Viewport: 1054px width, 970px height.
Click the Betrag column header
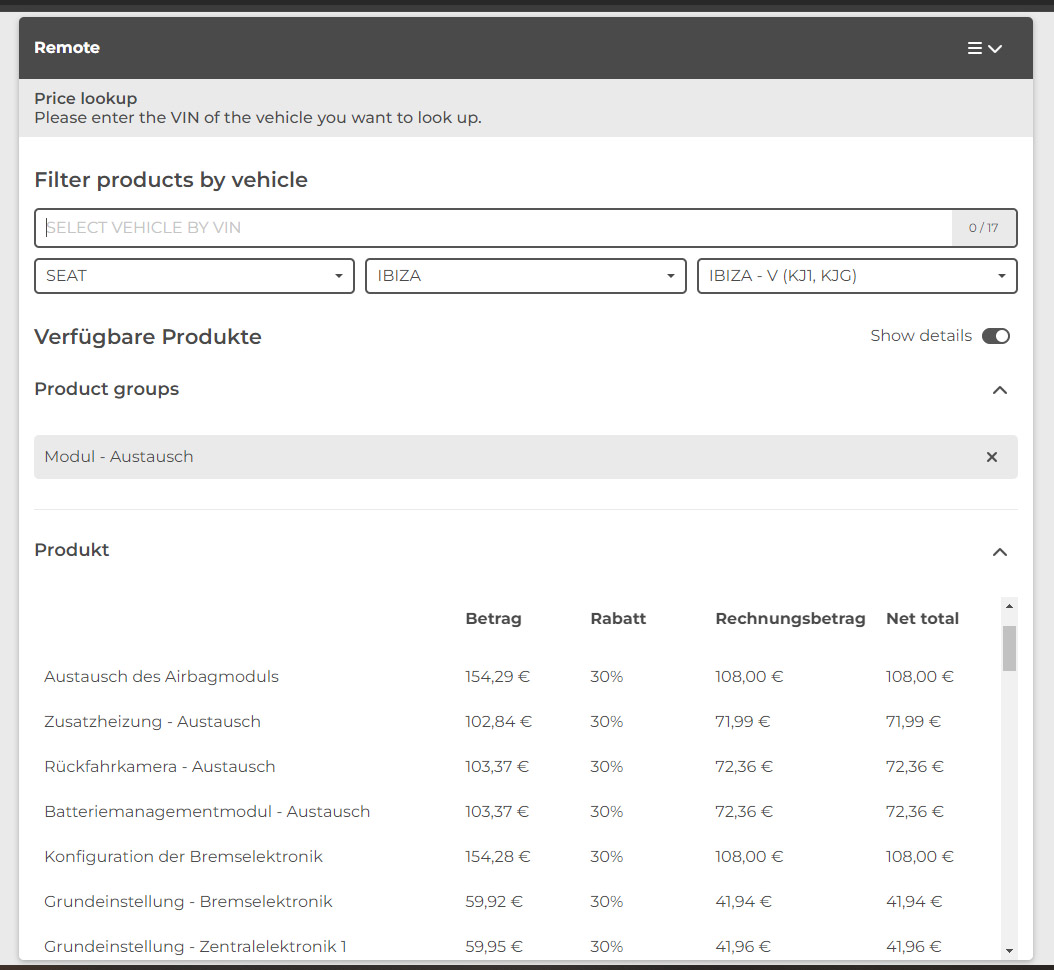pyautogui.click(x=493, y=619)
